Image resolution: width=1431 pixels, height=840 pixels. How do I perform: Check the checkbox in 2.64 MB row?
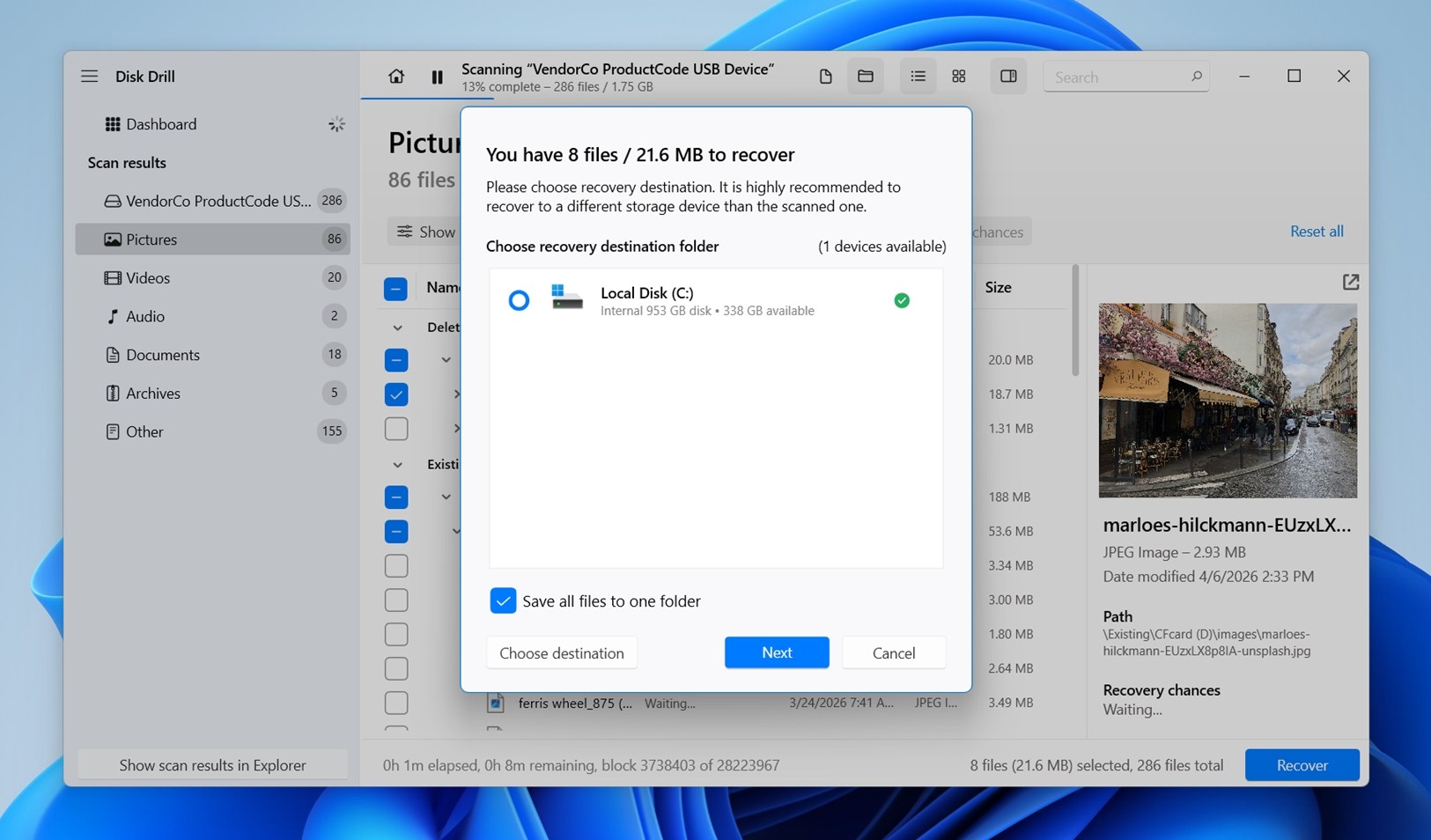[396, 668]
